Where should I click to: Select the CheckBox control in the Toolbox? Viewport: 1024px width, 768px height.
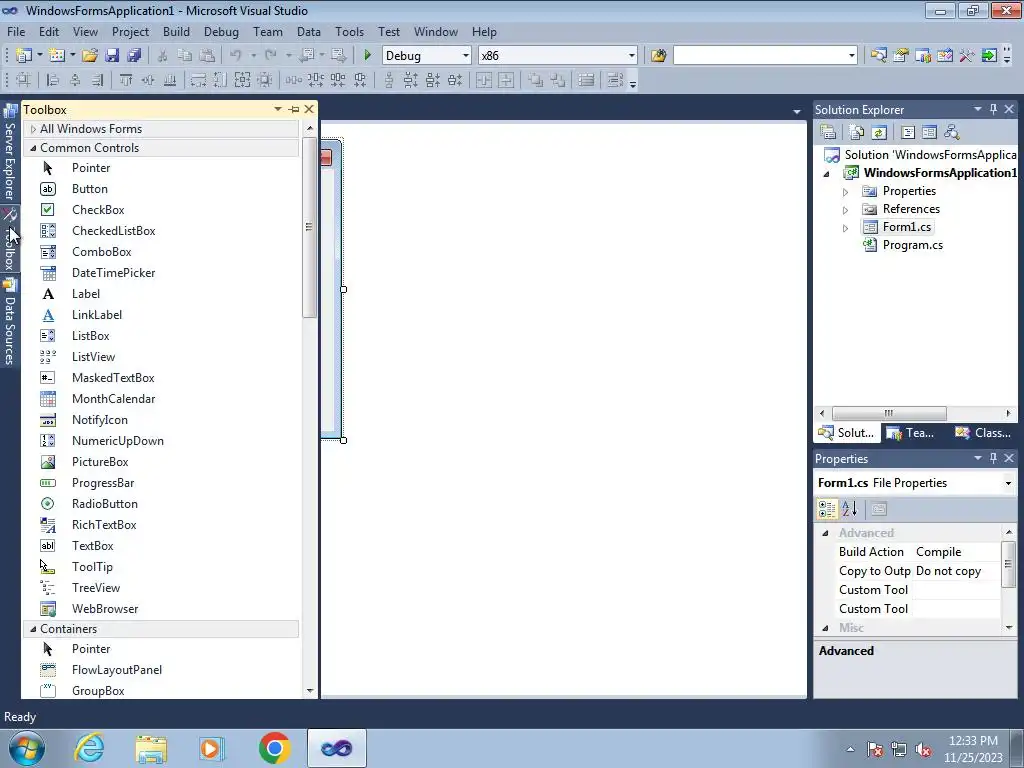pos(161,210)
